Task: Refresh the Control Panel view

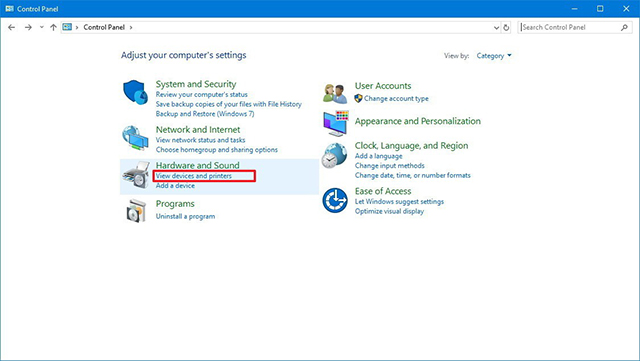Action: pos(506,28)
